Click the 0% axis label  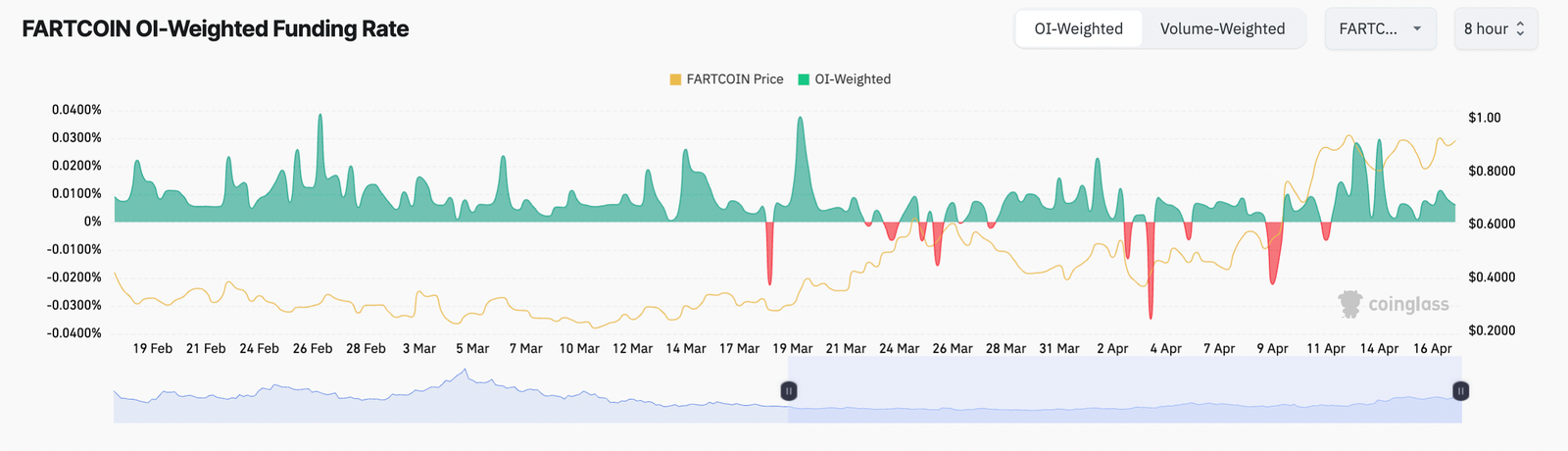pos(92,222)
